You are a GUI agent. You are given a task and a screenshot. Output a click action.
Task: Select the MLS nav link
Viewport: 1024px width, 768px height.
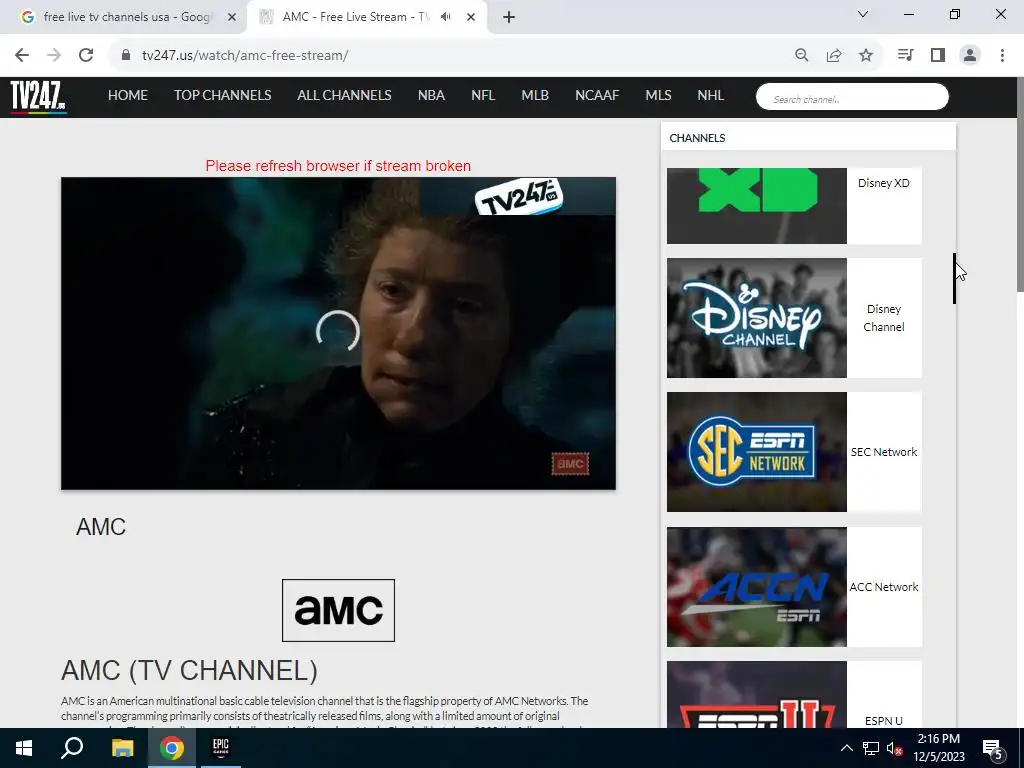click(x=658, y=95)
